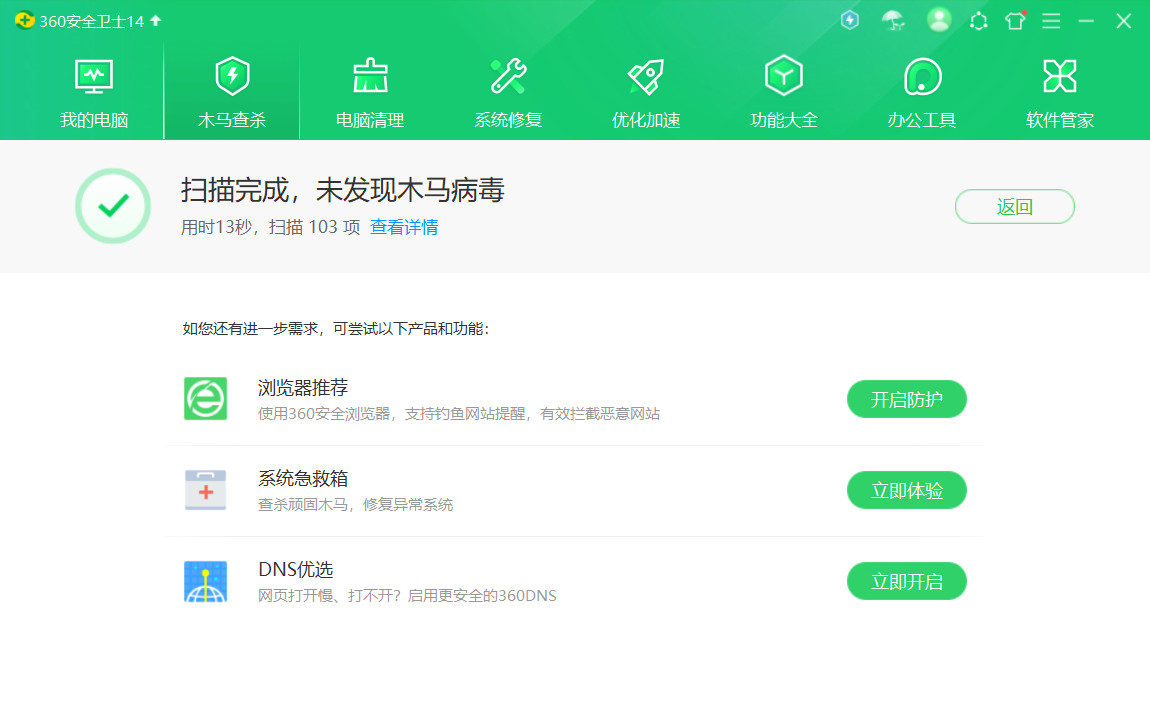The image size is (1150, 725).
Task: Switch to 木马查杀 tab
Action: pos(232,94)
